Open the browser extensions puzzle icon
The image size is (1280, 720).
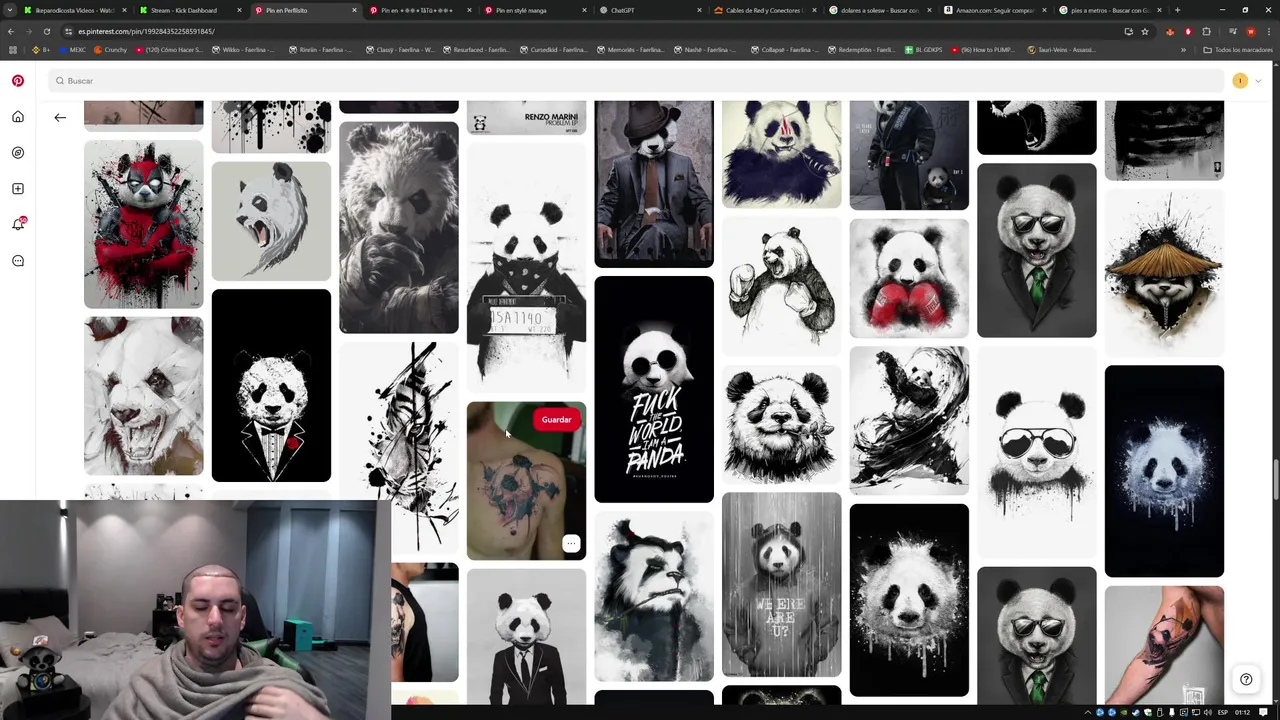click(1206, 31)
